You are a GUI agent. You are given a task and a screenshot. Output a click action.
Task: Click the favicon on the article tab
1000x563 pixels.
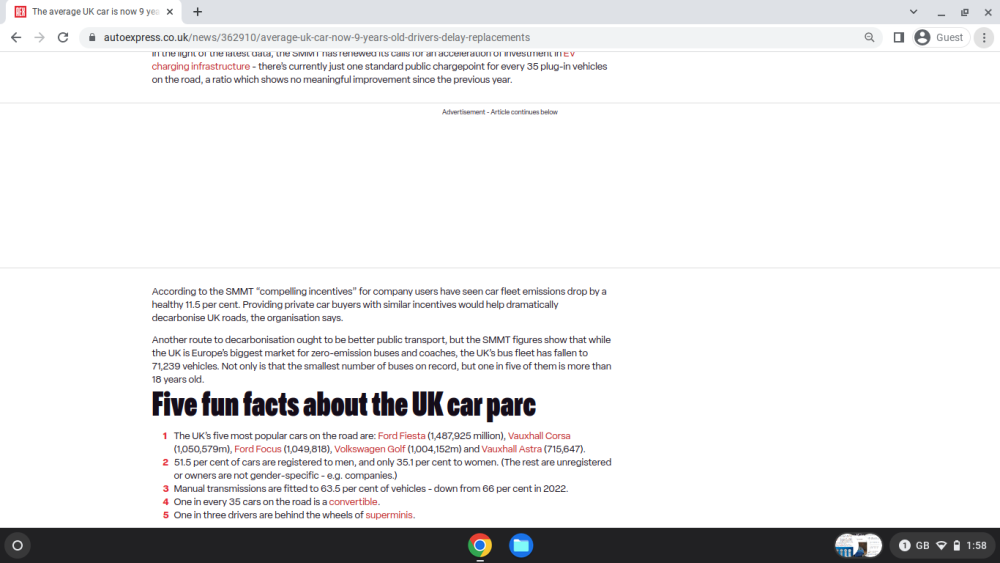tap(20, 11)
